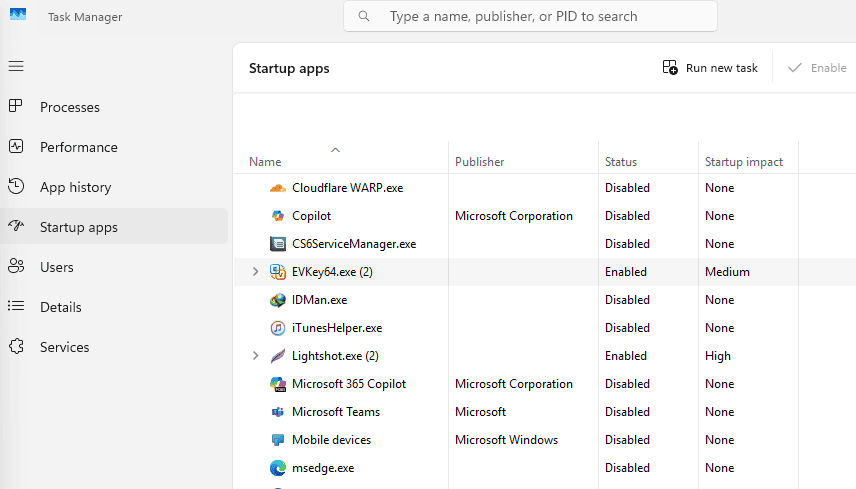856x489 pixels.
Task: Click the Startup apps page heading
Action: tap(289, 69)
